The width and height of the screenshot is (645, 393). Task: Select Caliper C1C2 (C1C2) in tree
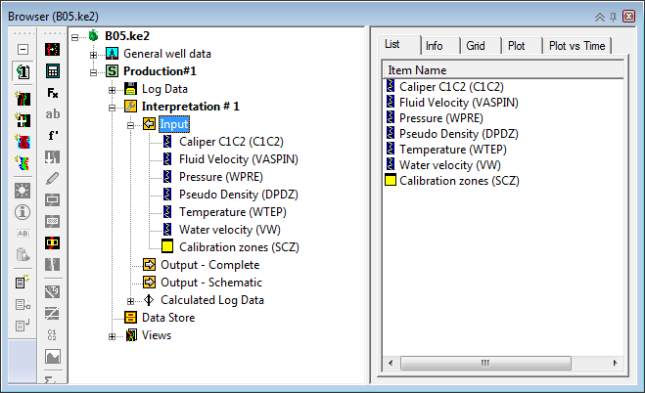click(x=231, y=142)
